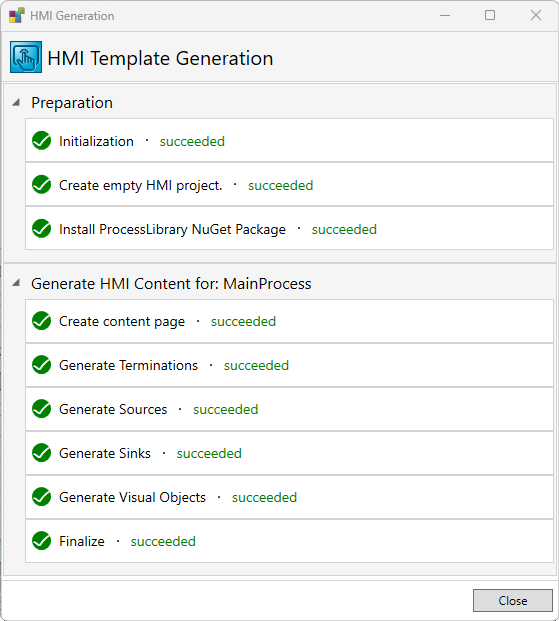Image resolution: width=559 pixels, height=621 pixels.
Task: Click the checkmark beside Generate Visual Objects
Action: 42,497
